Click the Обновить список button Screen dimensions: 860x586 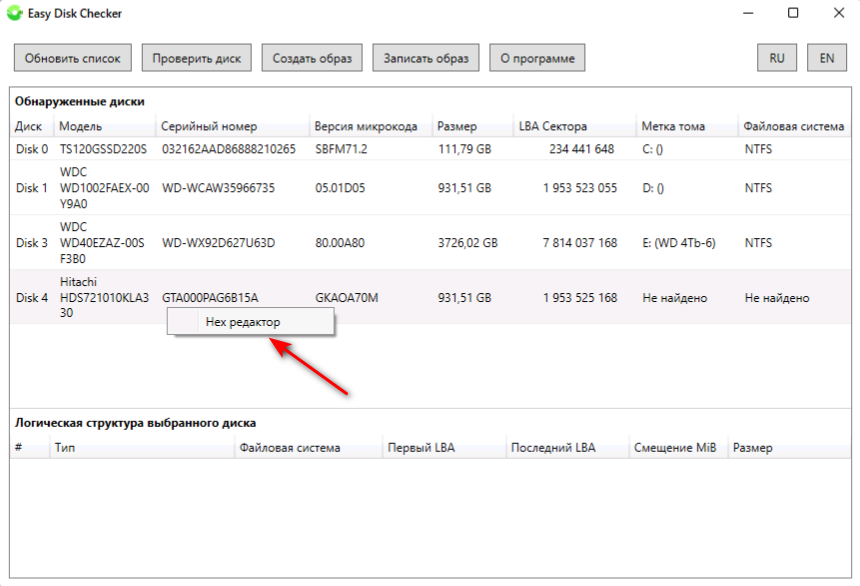point(72,58)
